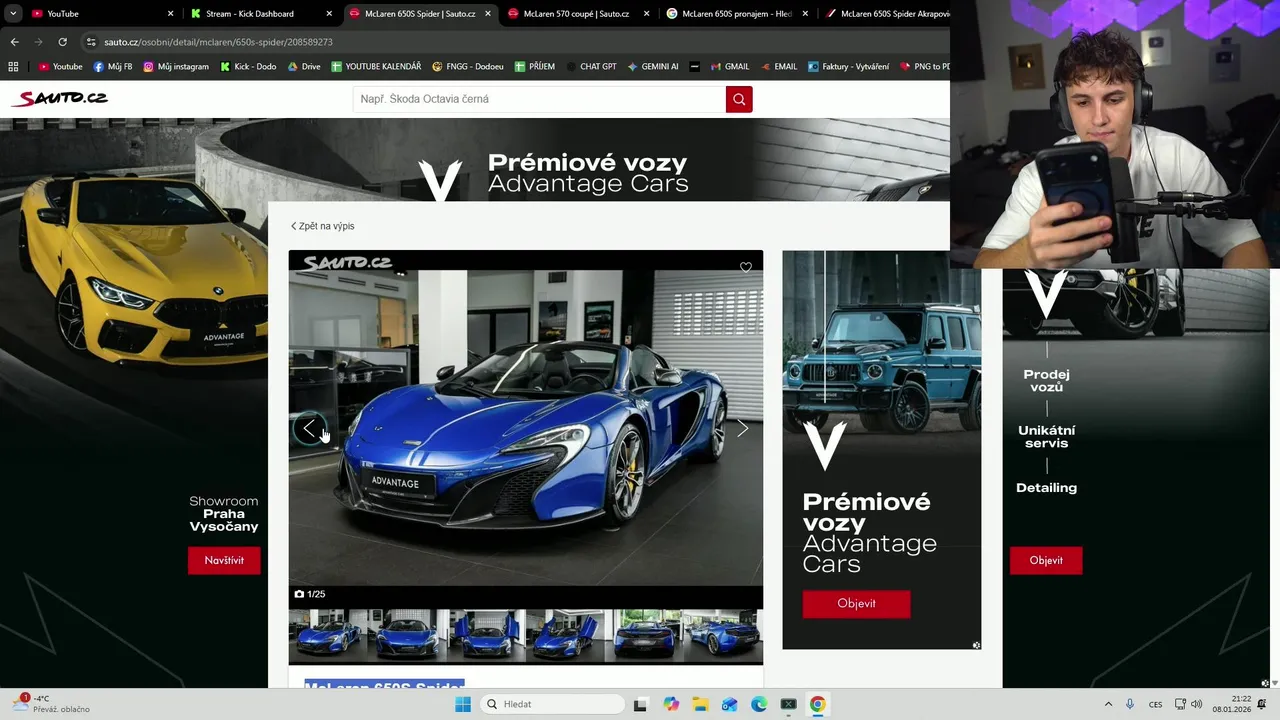Click the Sauto.cz logo in header
This screenshot has width=1280, height=720.
click(59, 98)
